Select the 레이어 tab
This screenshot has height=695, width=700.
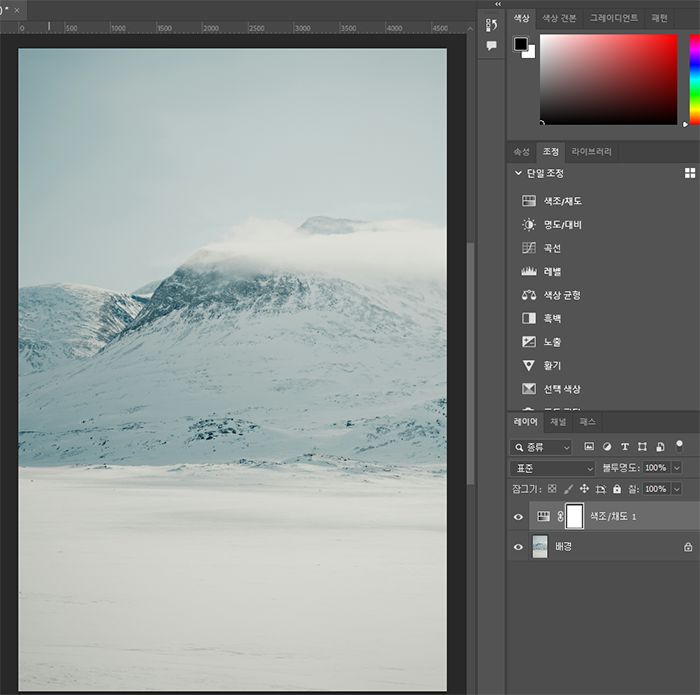coord(525,421)
